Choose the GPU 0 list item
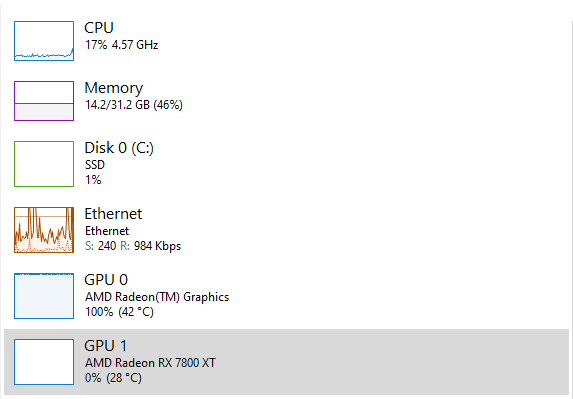The width and height of the screenshot is (573, 399). pyautogui.click(x=286, y=296)
